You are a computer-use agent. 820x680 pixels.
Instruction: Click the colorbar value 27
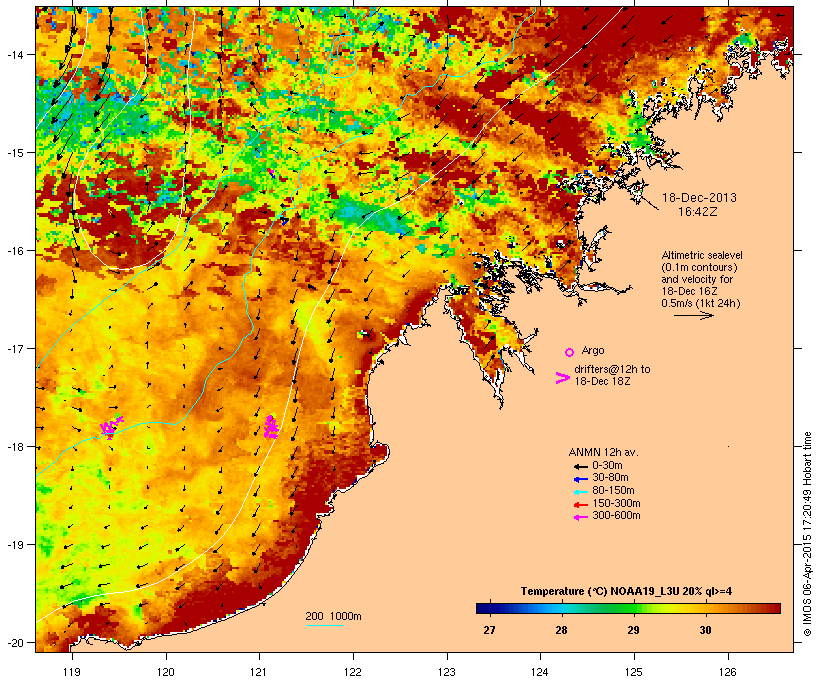click(489, 630)
